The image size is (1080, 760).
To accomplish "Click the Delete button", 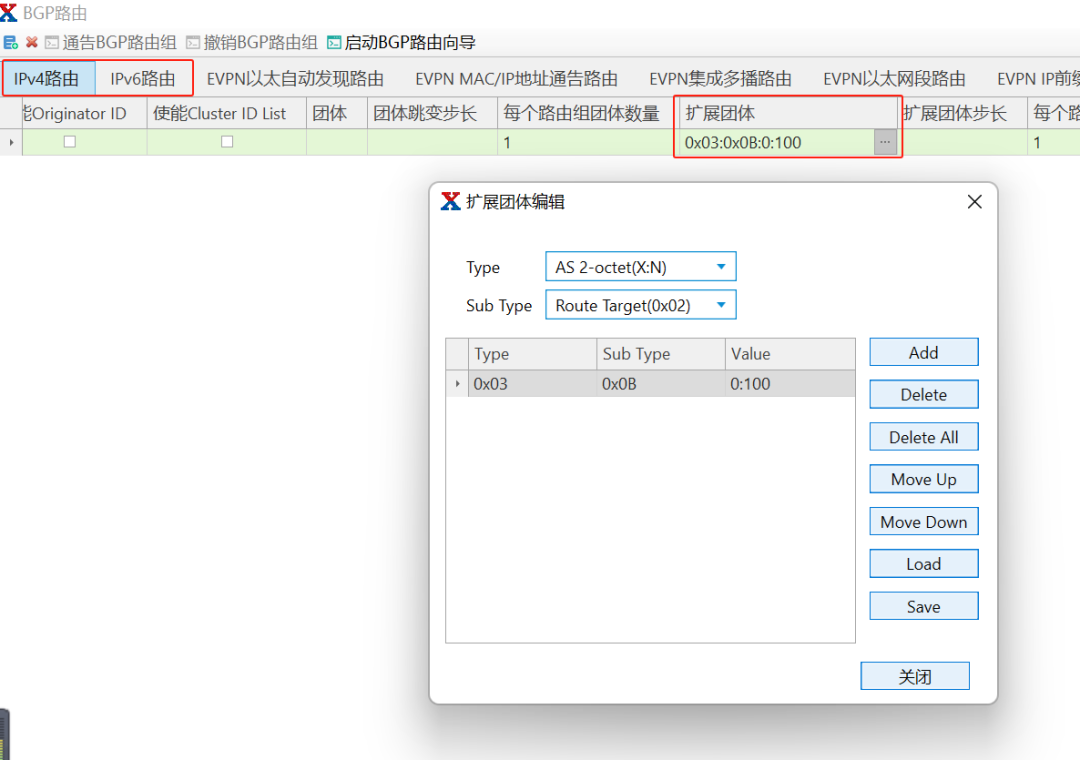I will pos(924,394).
